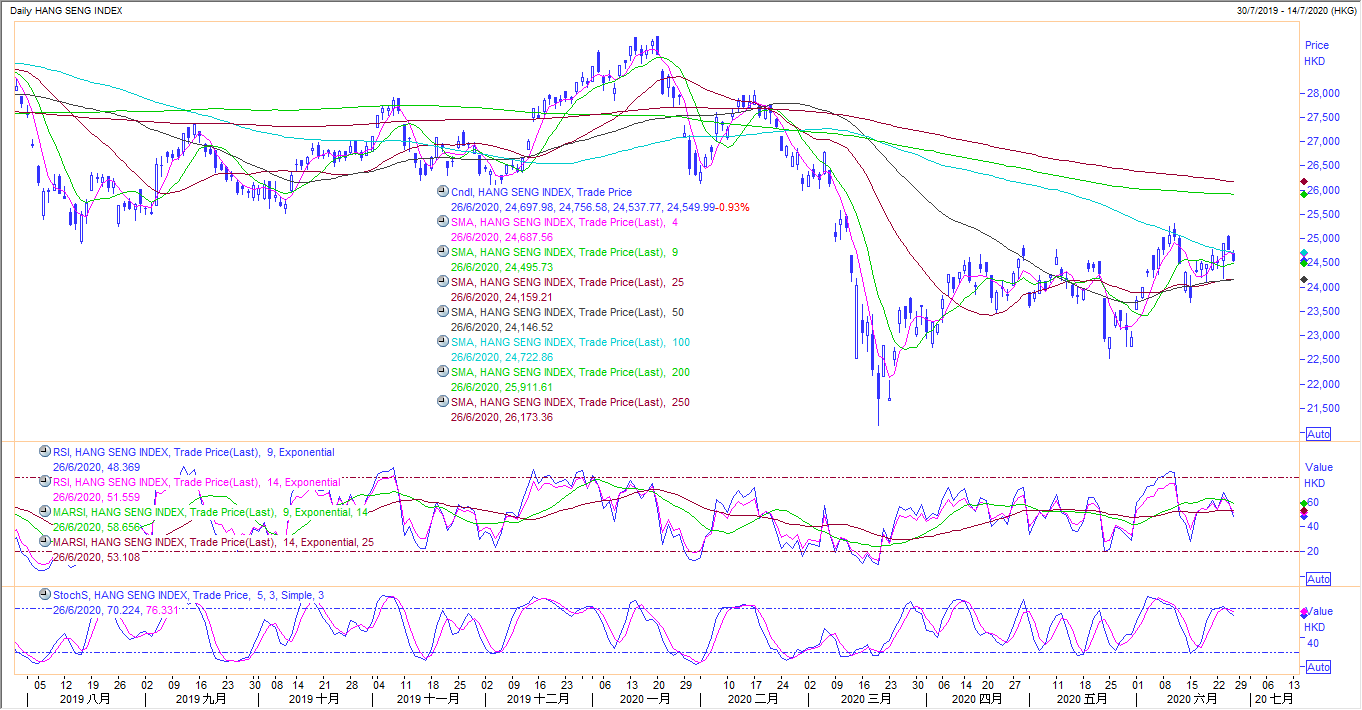
Task: Click the SMA 9 legend label text
Action: 564,252
